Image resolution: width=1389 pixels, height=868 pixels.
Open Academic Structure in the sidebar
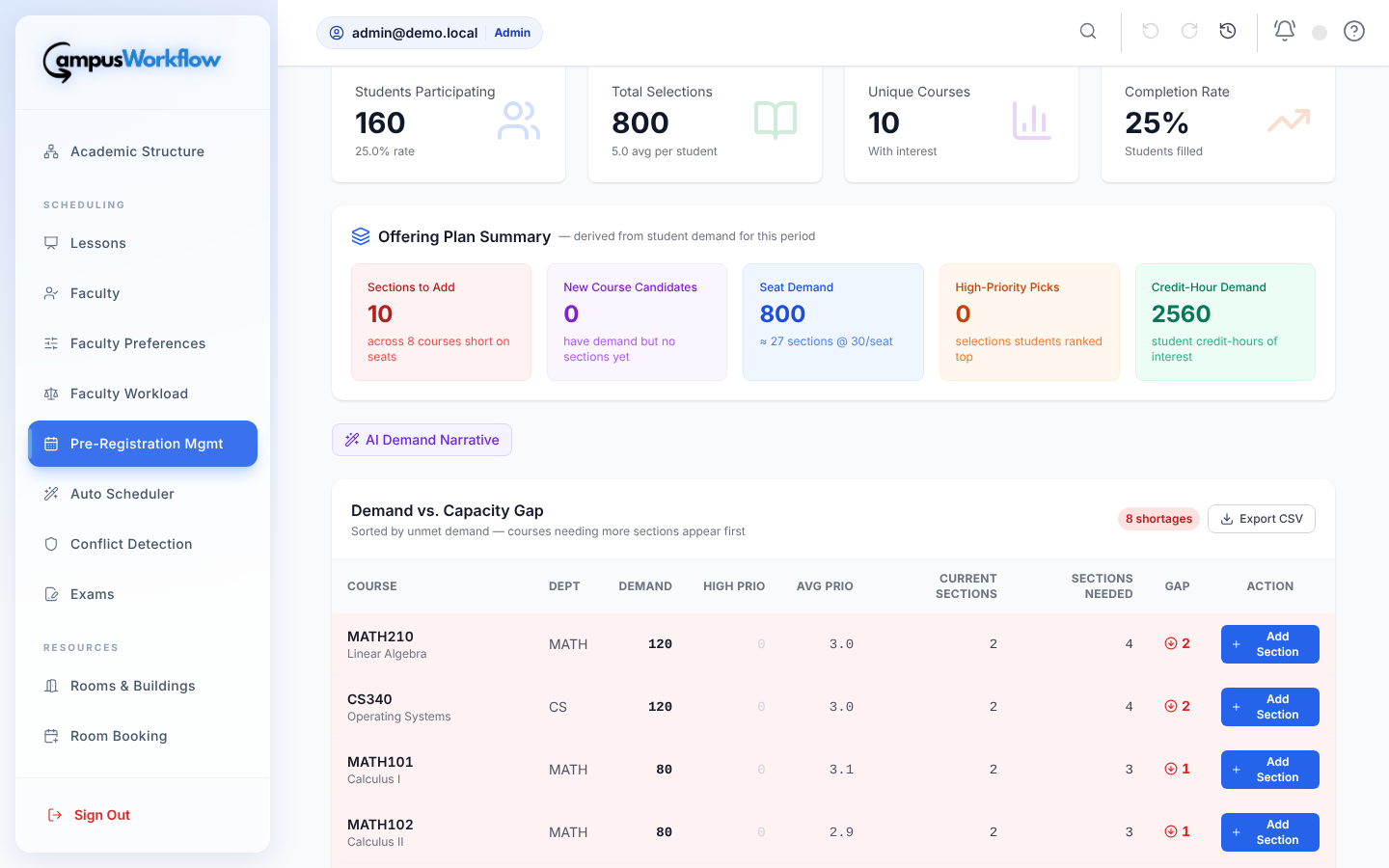[x=143, y=151]
